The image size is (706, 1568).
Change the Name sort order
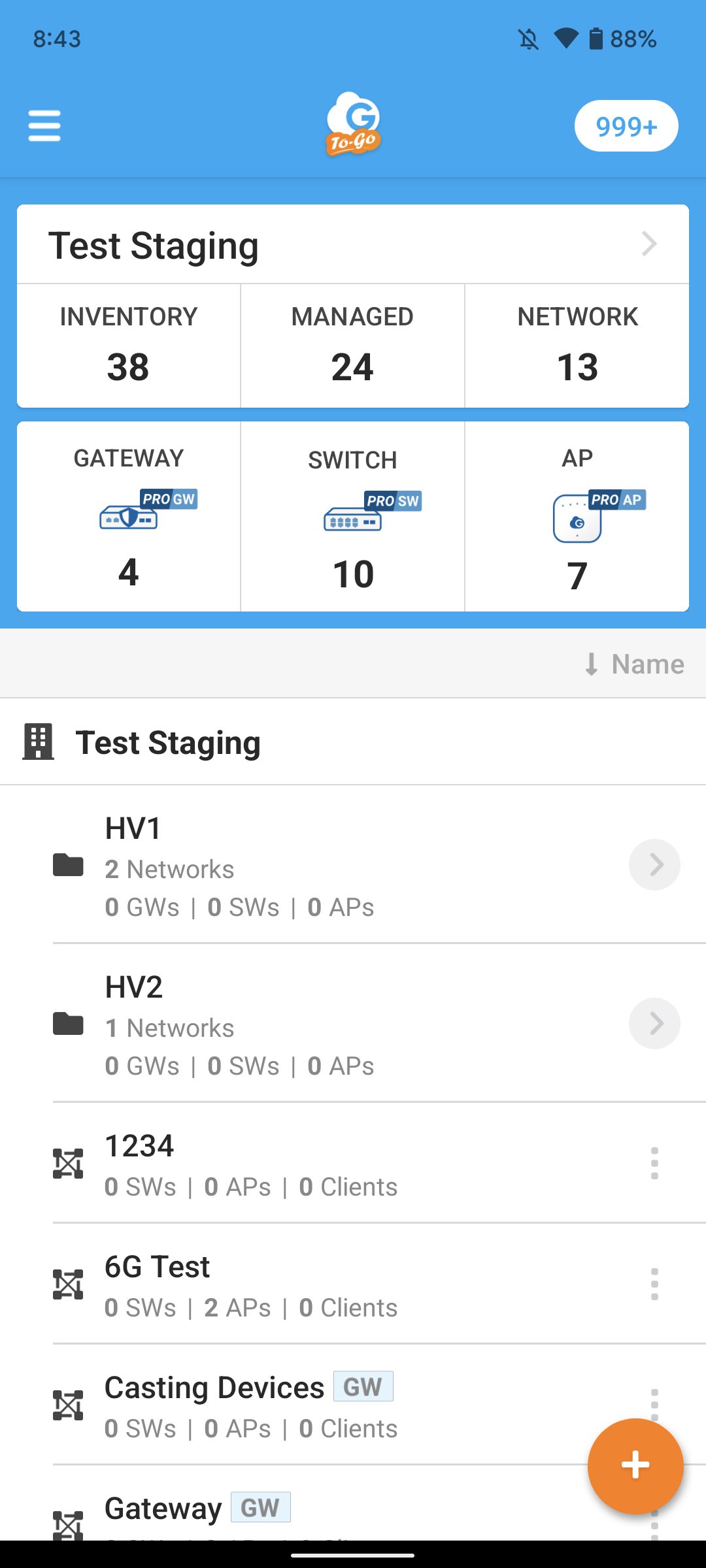pyautogui.click(x=634, y=664)
